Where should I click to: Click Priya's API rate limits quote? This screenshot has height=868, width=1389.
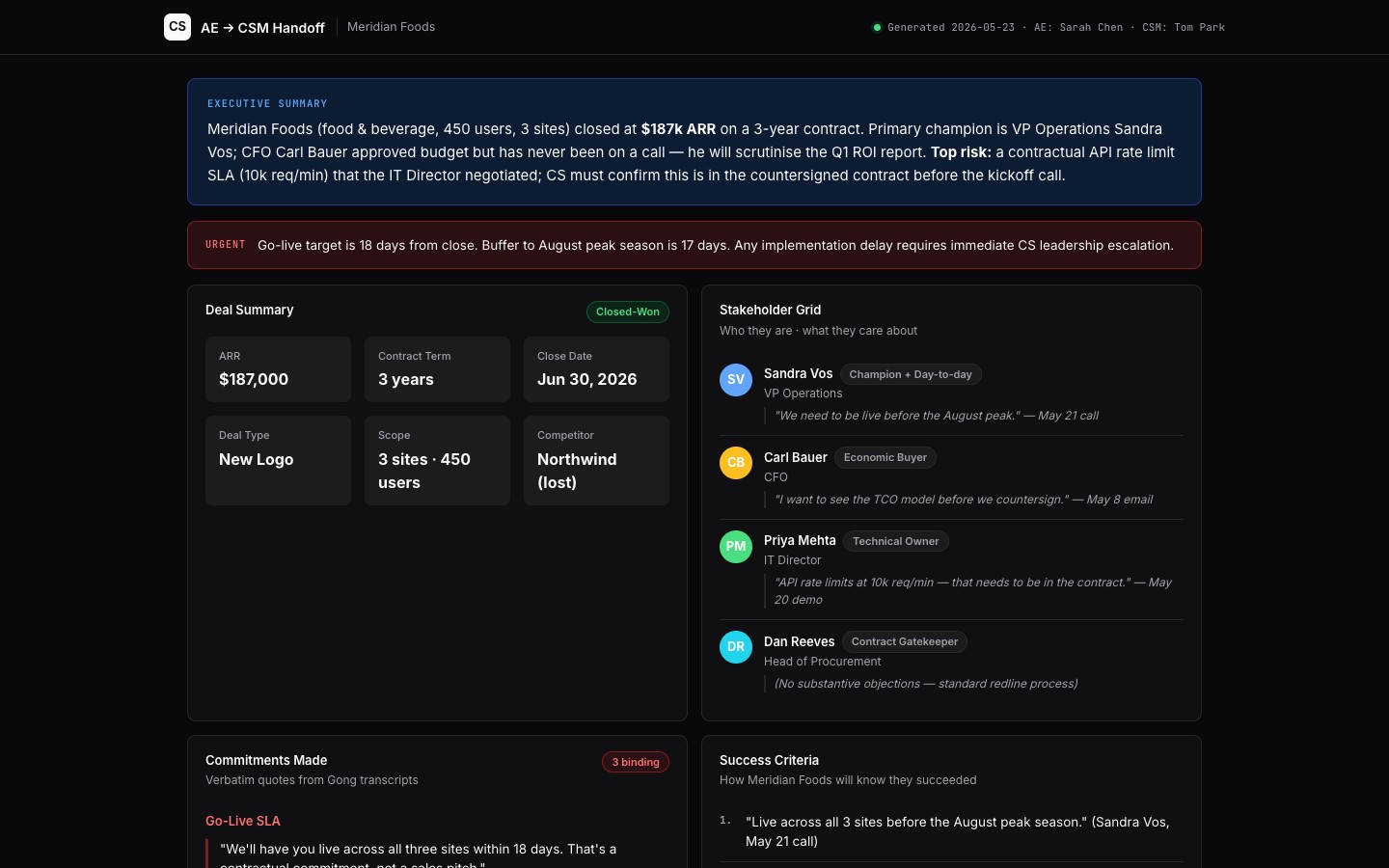tap(972, 591)
